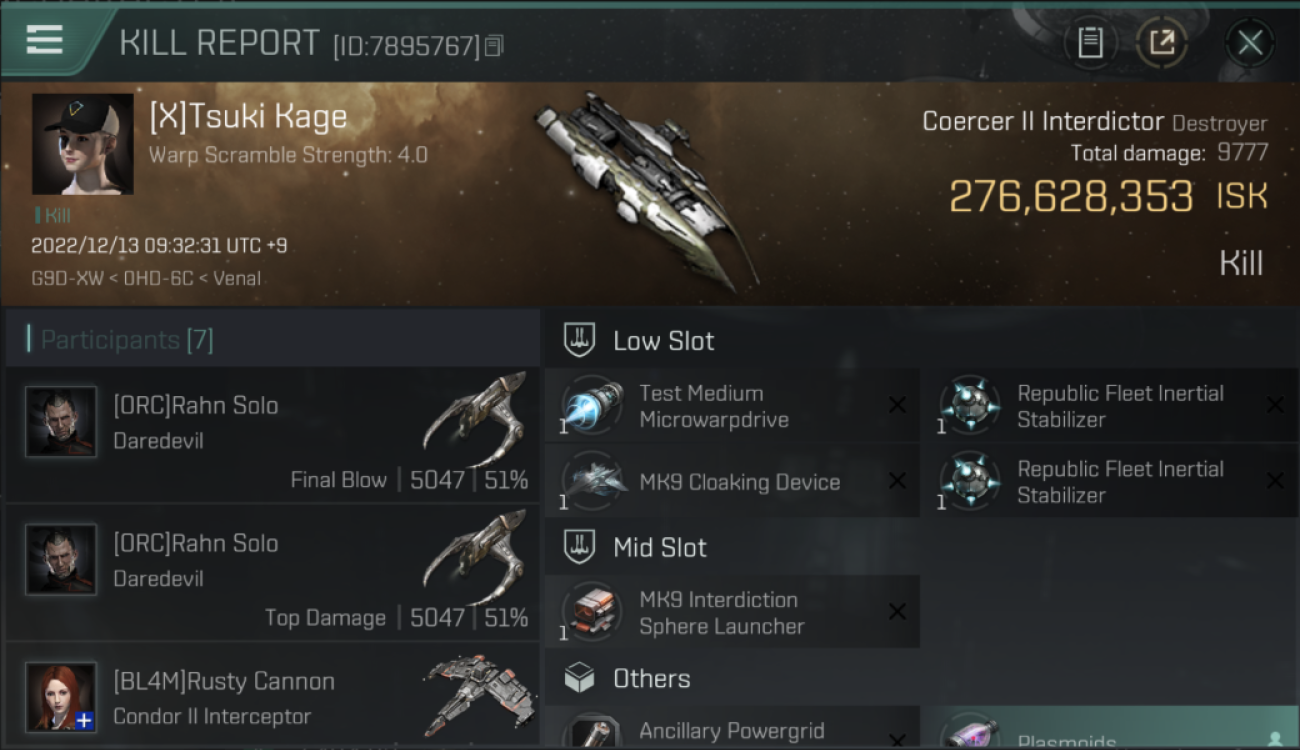Select Rahn Solo Final Blow entry
The image size is (1300, 750).
pyautogui.click(x=272, y=435)
